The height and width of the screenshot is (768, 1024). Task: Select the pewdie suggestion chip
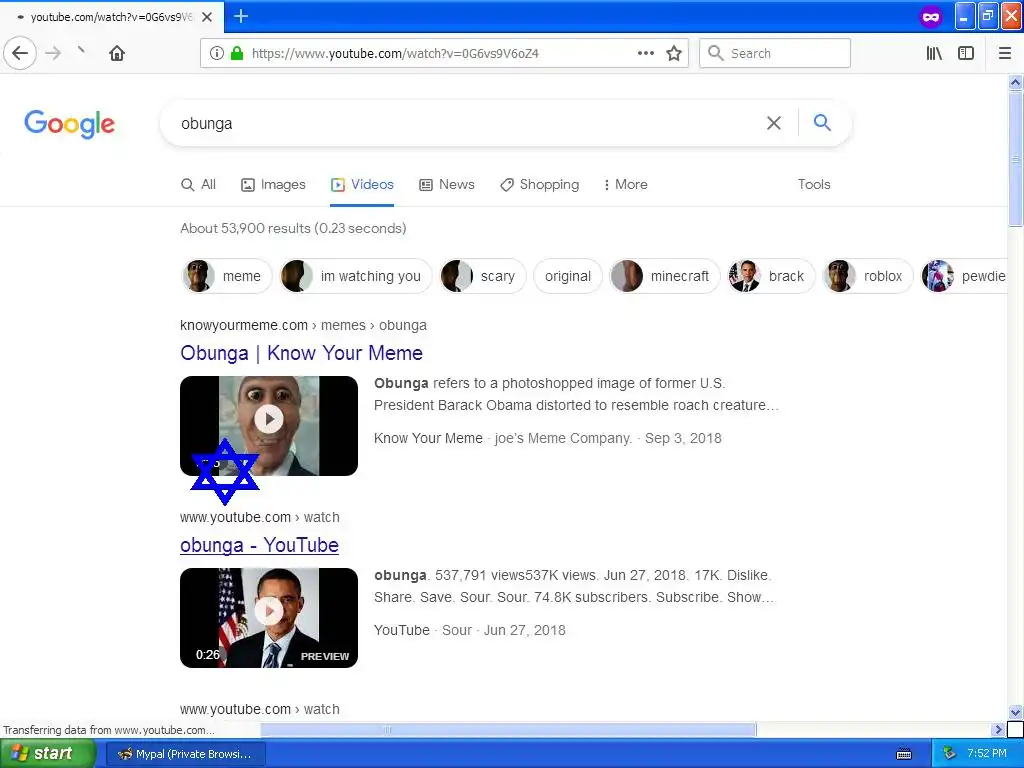tap(965, 276)
